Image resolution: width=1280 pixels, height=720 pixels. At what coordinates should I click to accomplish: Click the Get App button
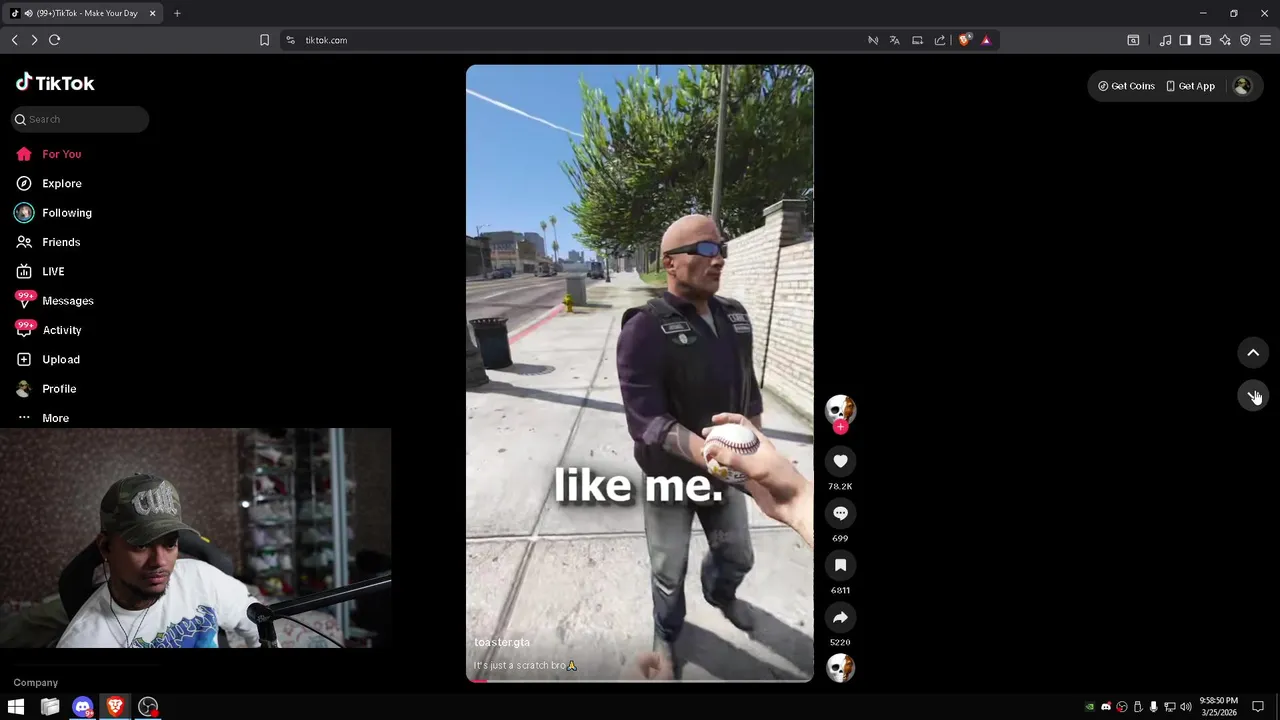tap(1190, 86)
